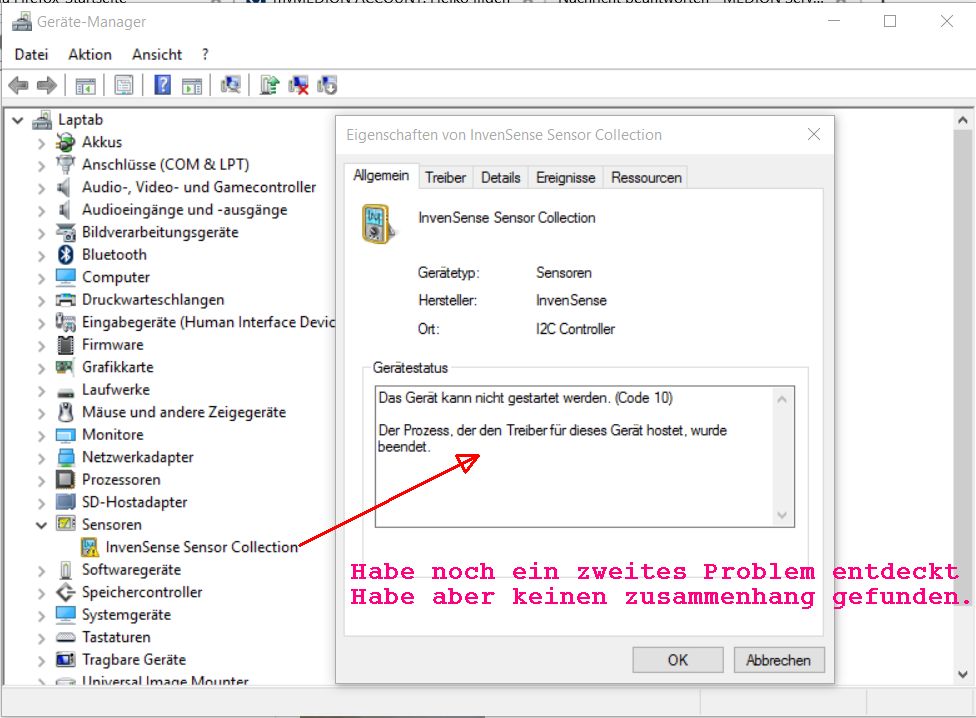
Task: Select InvenSense Sensor Collection device
Action: [x=202, y=547]
